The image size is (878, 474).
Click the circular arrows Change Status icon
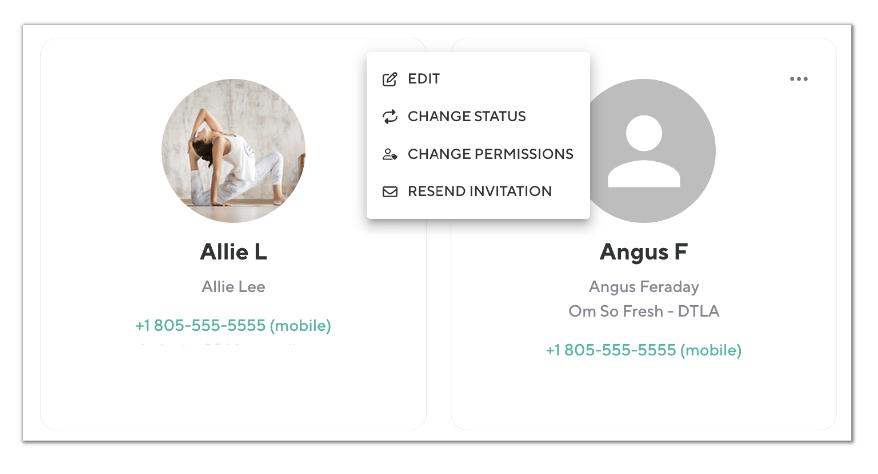(390, 117)
